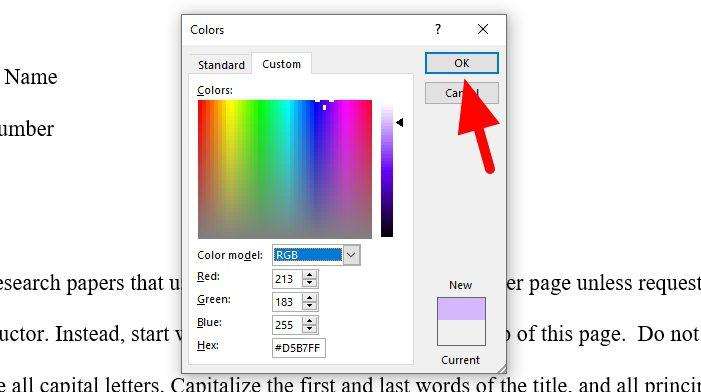This screenshot has width=701, height=392.
Task: Select the Custom tab
Action: (281, 64)
